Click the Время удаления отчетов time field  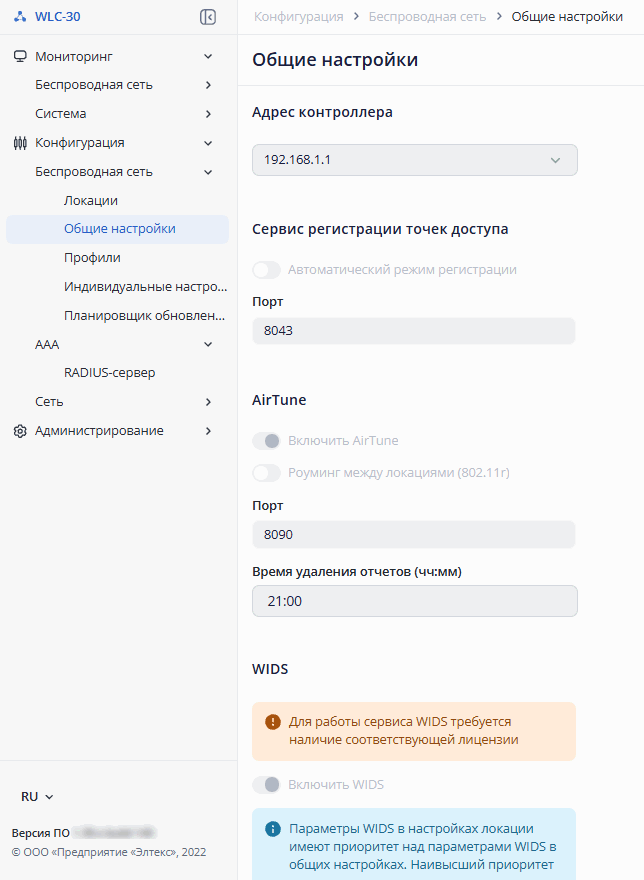(x=415, y=601)
